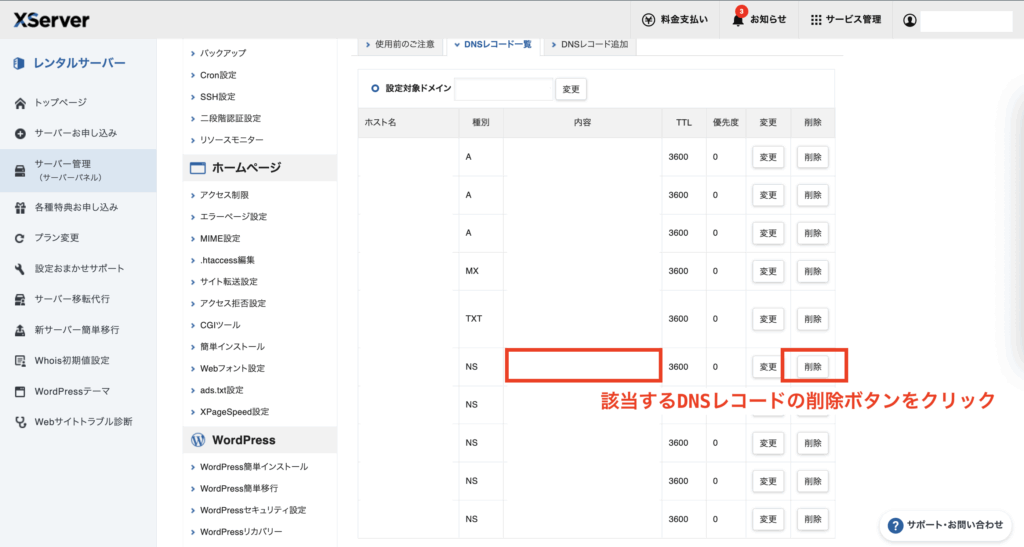Open サポート・お問い合わせ button
Image resolution: width=1024 pixels, height=547 pixels.
[945, 525]
